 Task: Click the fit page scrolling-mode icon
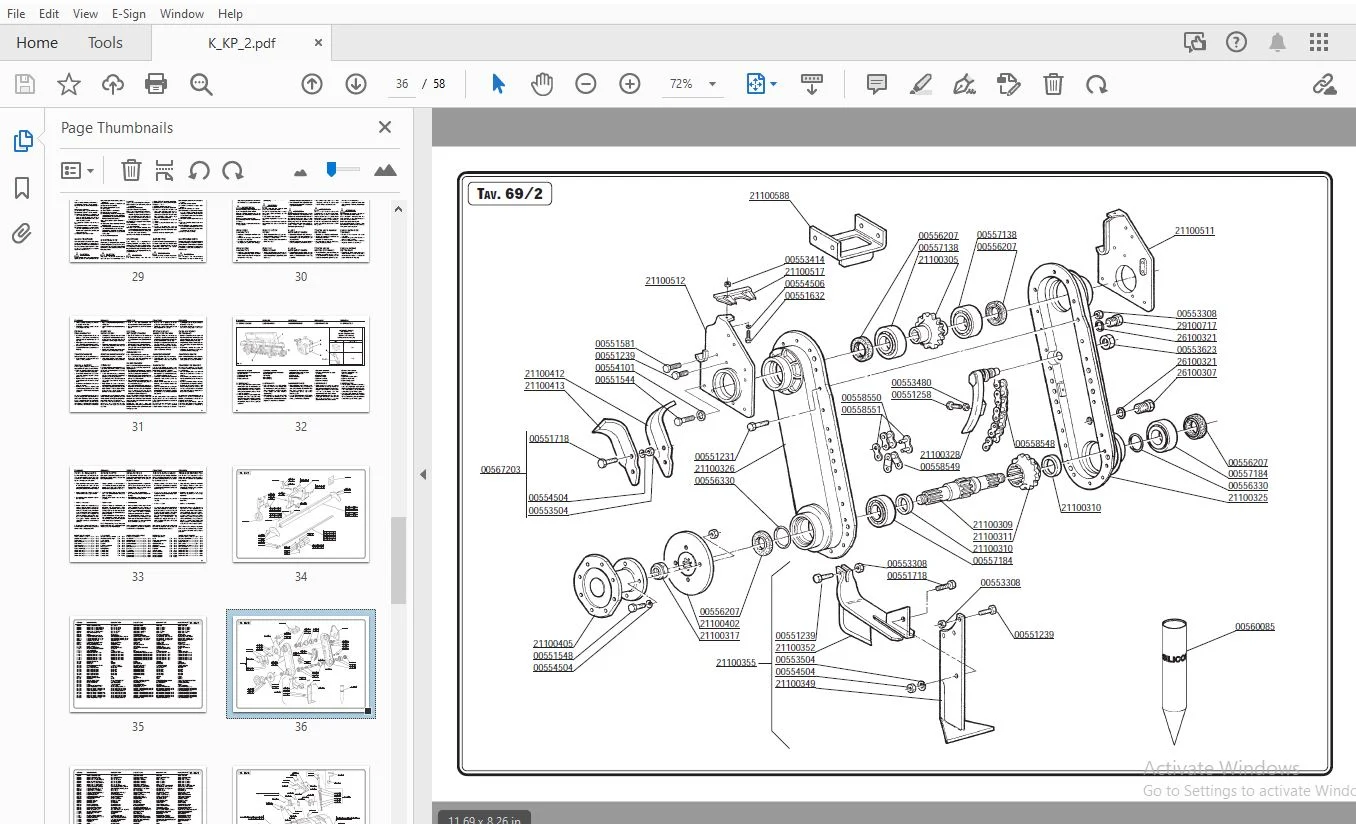pyautogui.click(x=756, y=84)
